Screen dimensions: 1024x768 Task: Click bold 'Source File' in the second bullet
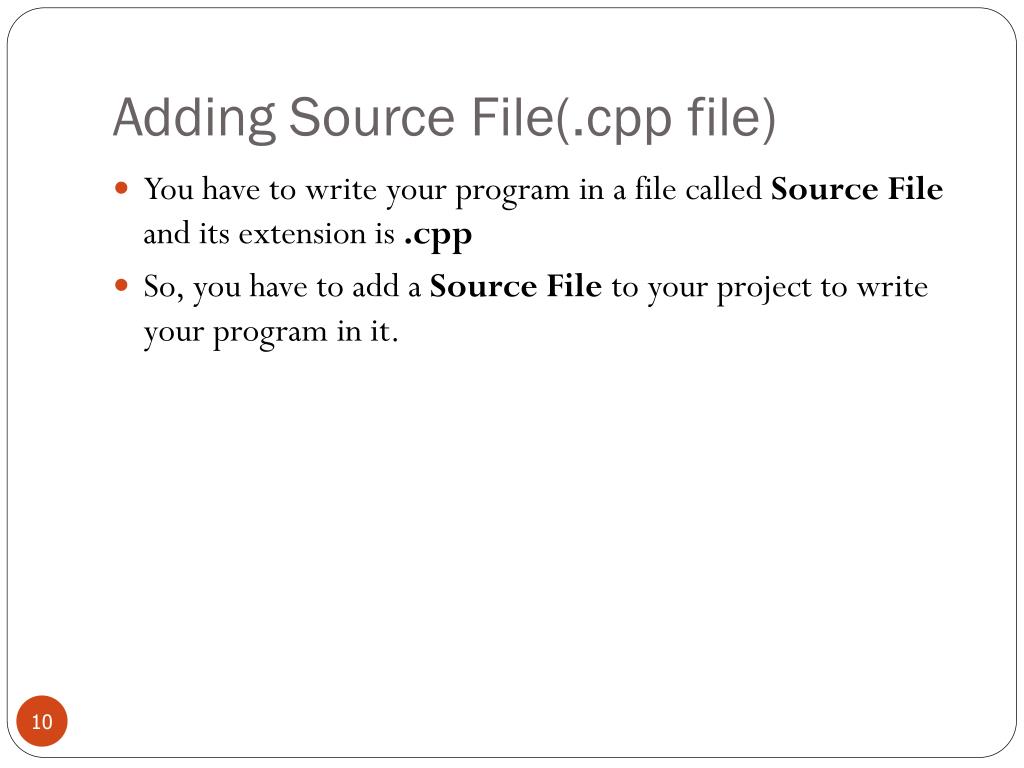515,286
